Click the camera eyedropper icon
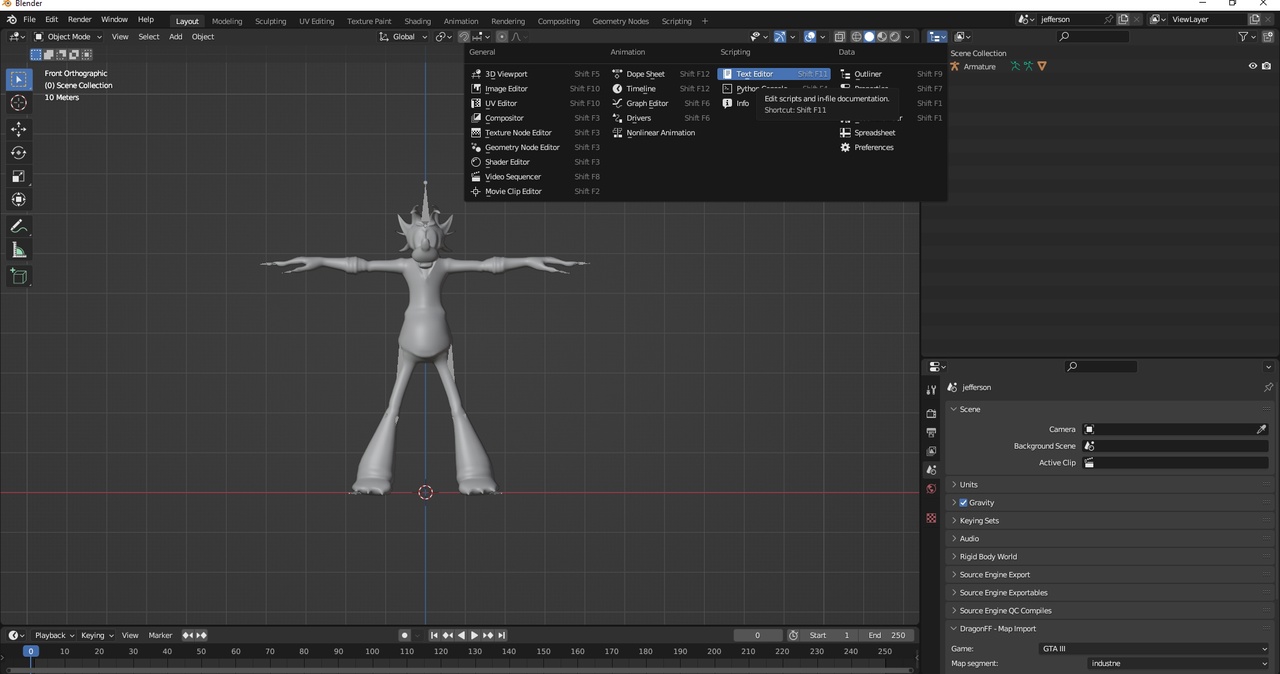The image size is (1280, 674). [1261, 429]
